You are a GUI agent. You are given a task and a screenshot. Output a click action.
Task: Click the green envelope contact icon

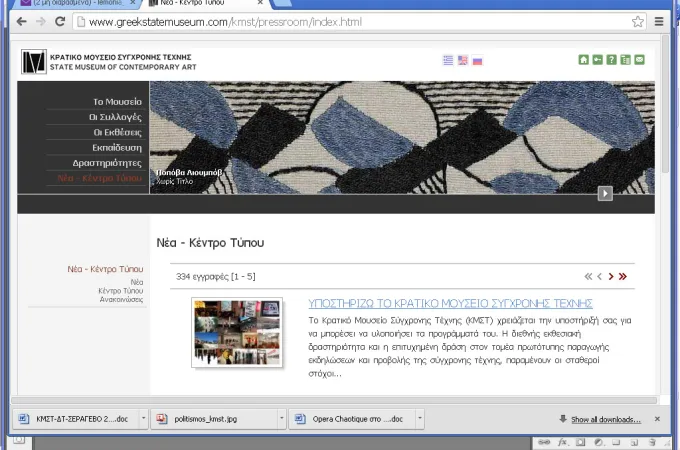(x=639, y=60)
